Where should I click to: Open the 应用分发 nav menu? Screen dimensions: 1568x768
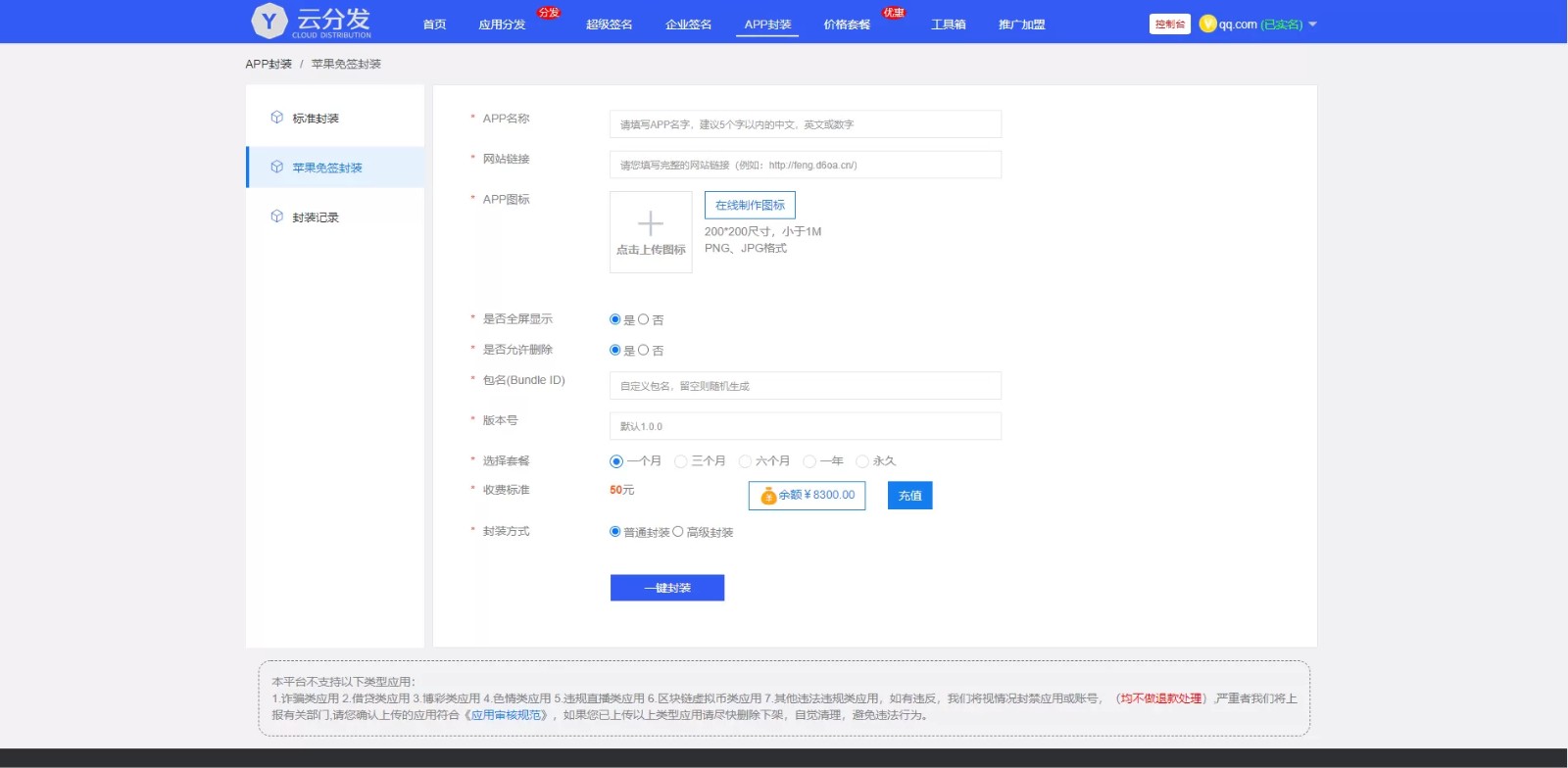pos(502,24)
